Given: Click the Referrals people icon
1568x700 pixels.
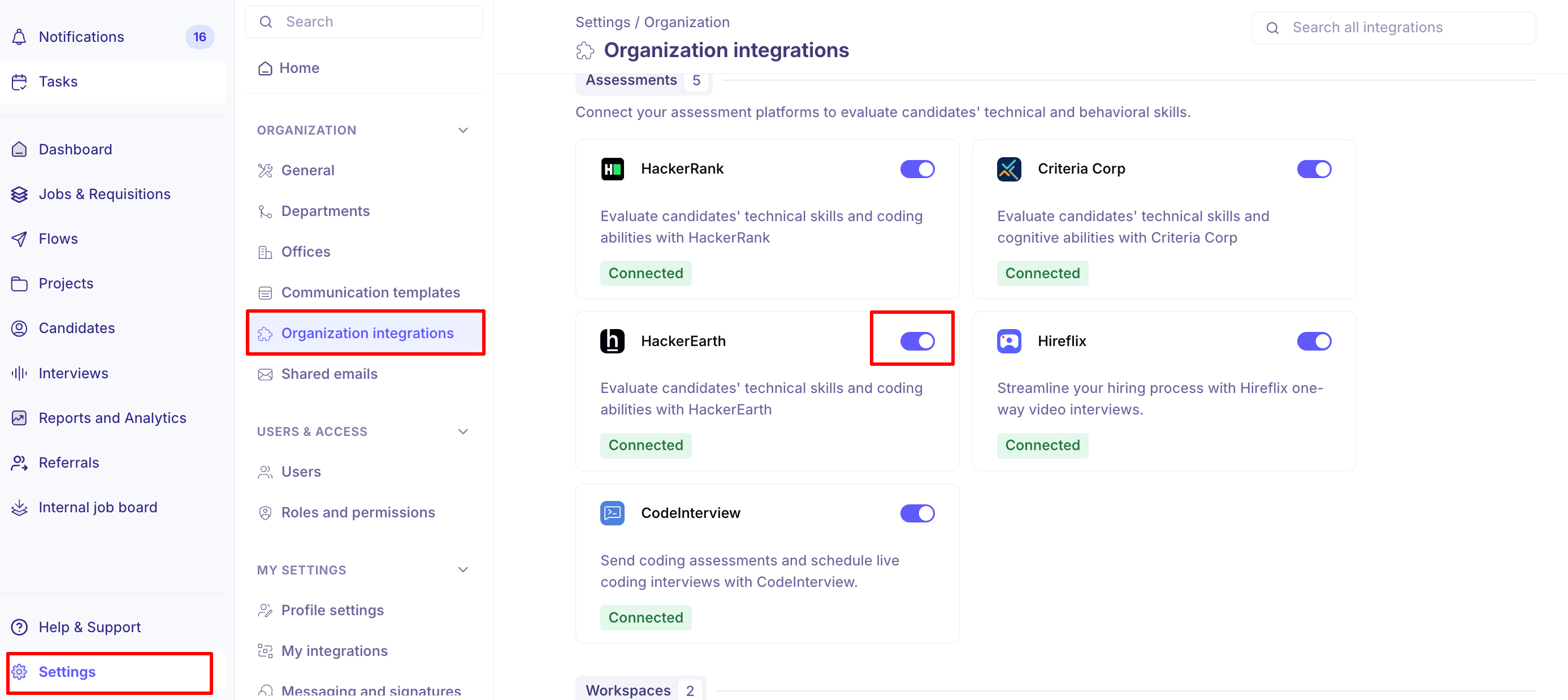Looking at the screenshot, I should pos(19,463).
